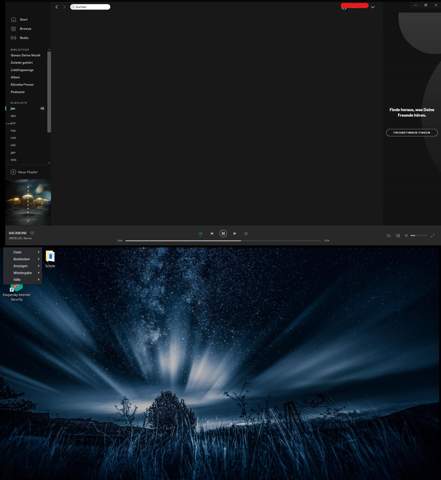Select the desktop file icon beside the menu

pos(50,259)
